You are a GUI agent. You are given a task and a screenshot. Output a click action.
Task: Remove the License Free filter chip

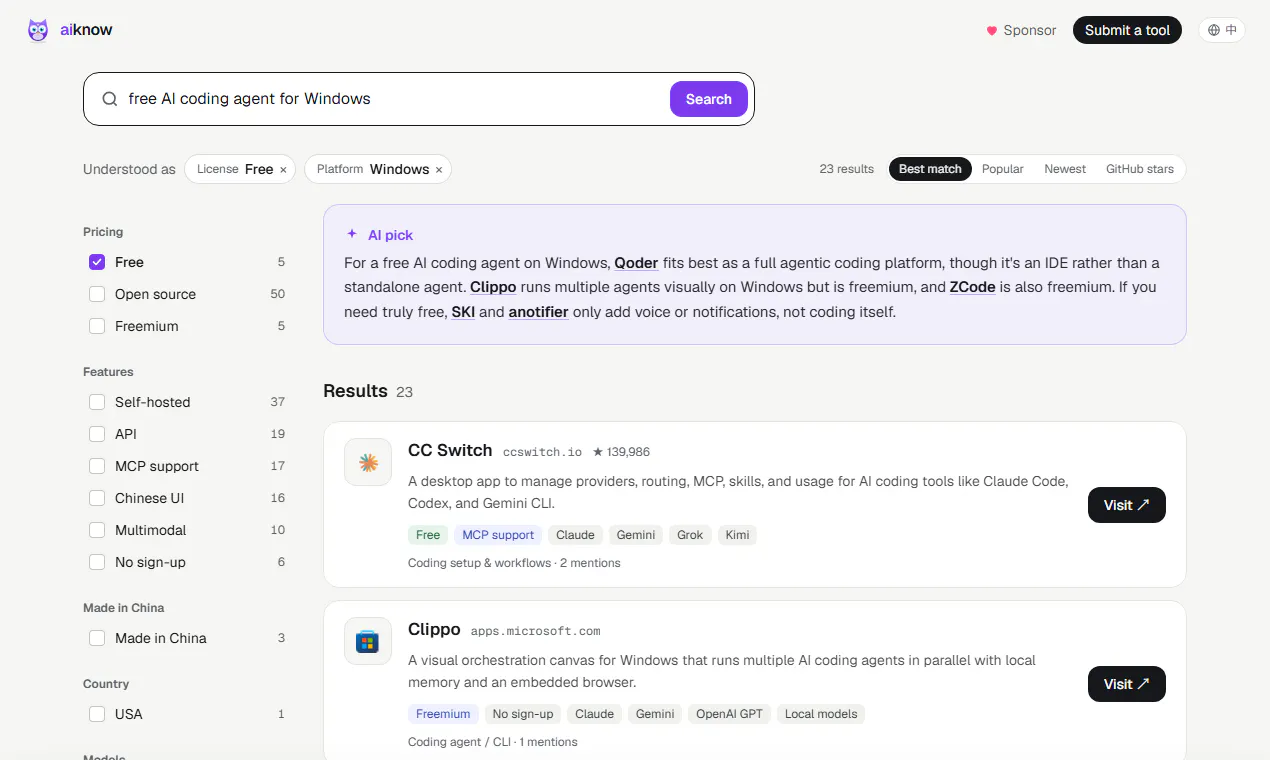283,170
